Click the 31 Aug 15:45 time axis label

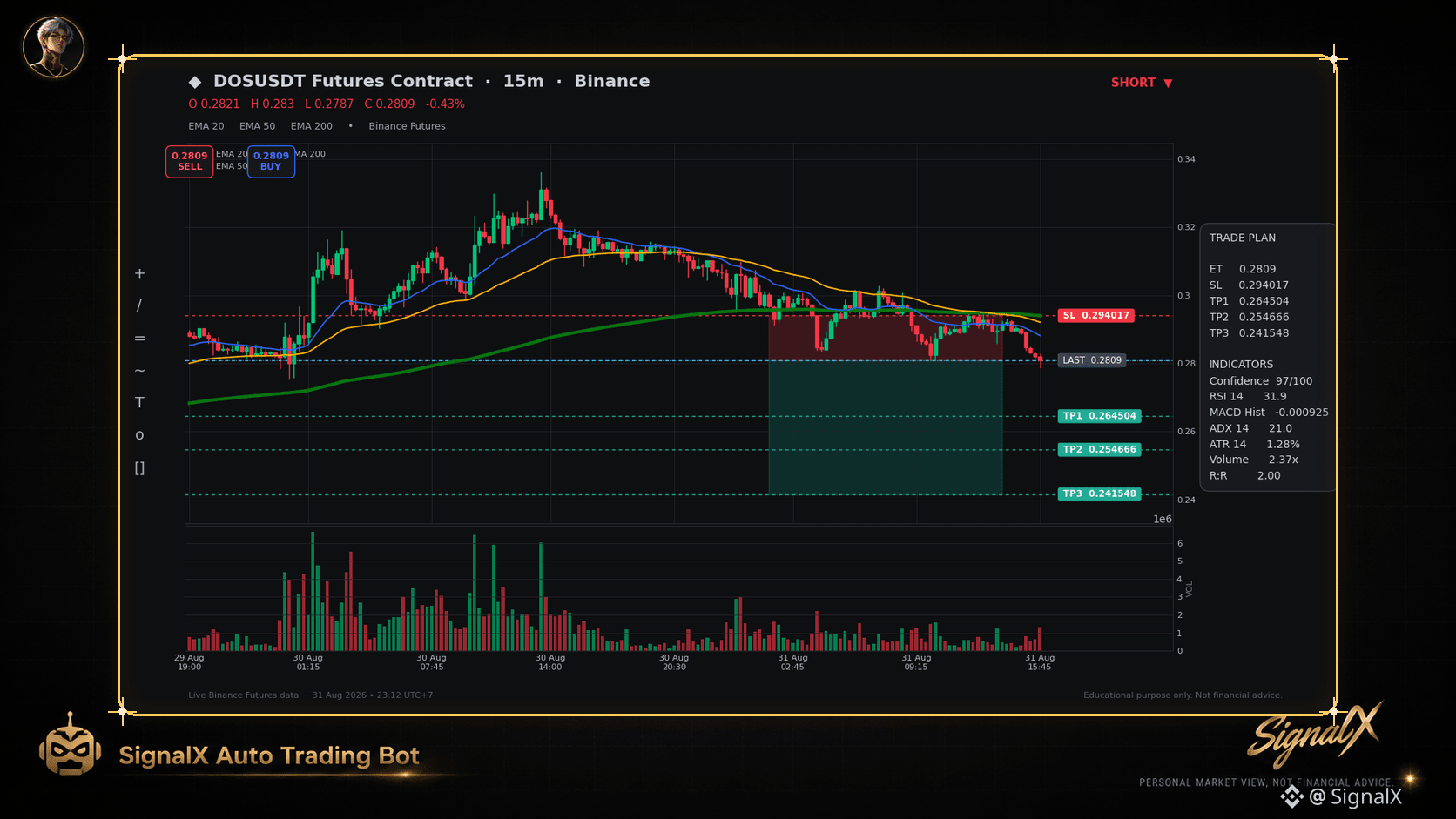(x=1040, y=662)
